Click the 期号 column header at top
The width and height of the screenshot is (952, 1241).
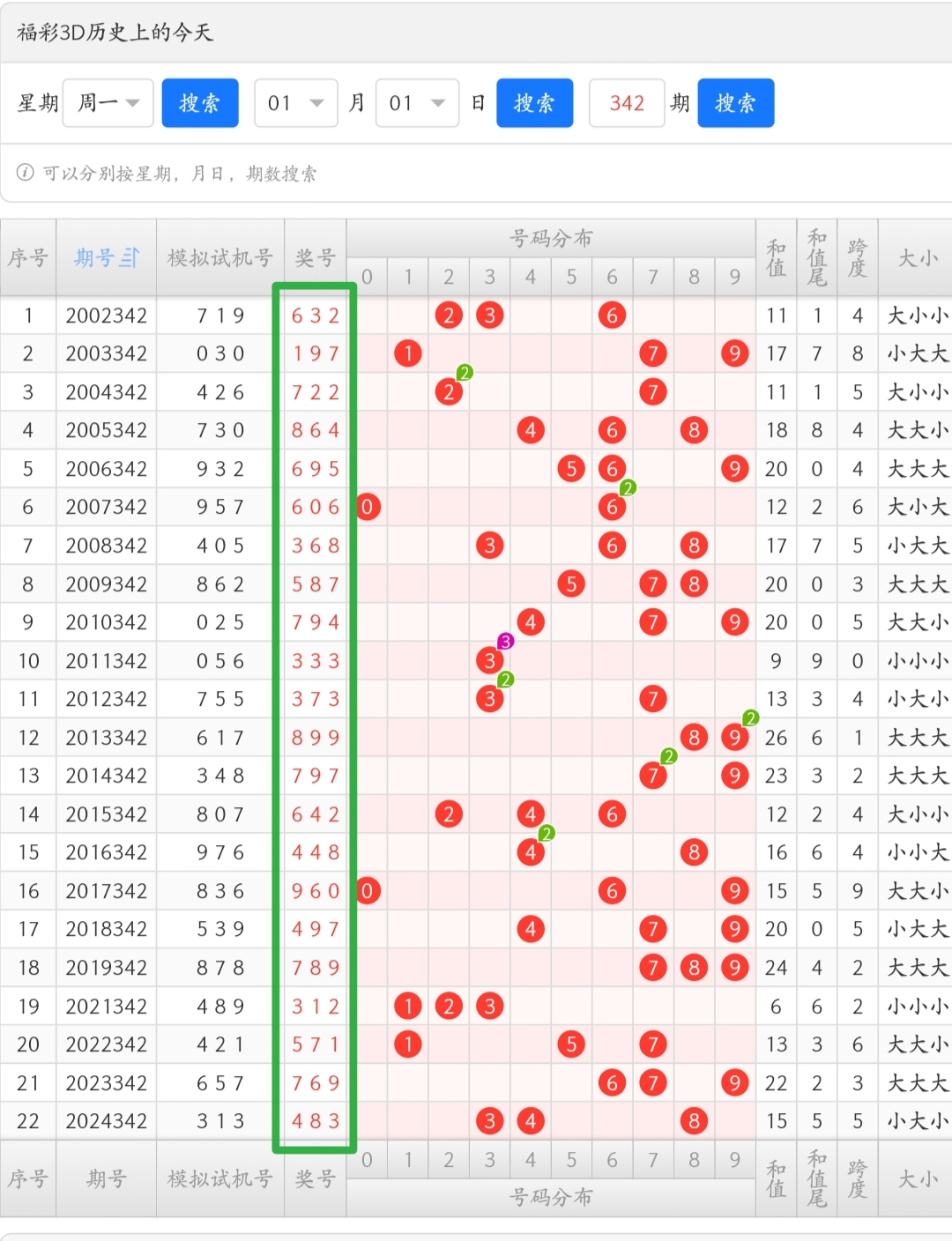coord(94,257)
